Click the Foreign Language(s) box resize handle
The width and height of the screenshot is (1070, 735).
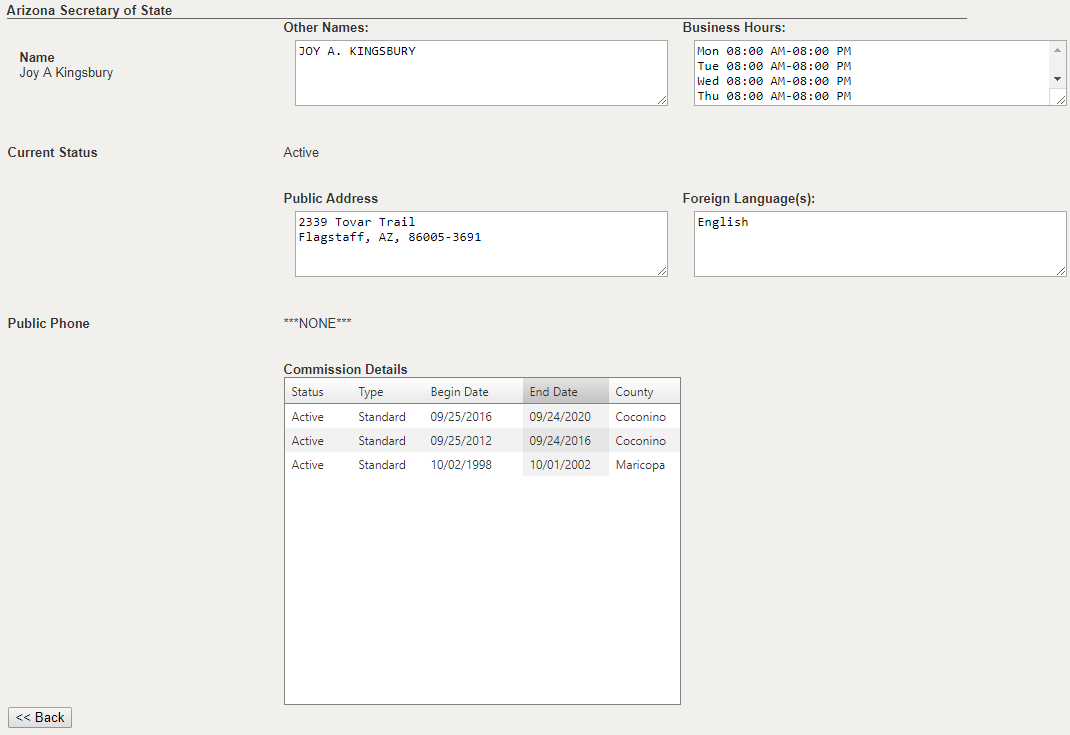click(1060, 271)
